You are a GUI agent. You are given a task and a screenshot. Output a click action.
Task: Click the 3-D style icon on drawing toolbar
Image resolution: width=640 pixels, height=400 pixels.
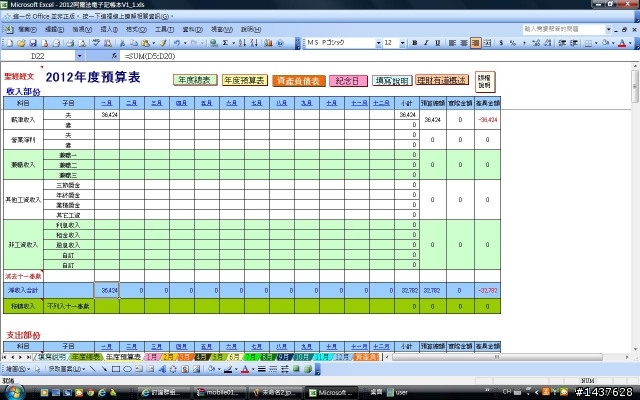point(308,369)
